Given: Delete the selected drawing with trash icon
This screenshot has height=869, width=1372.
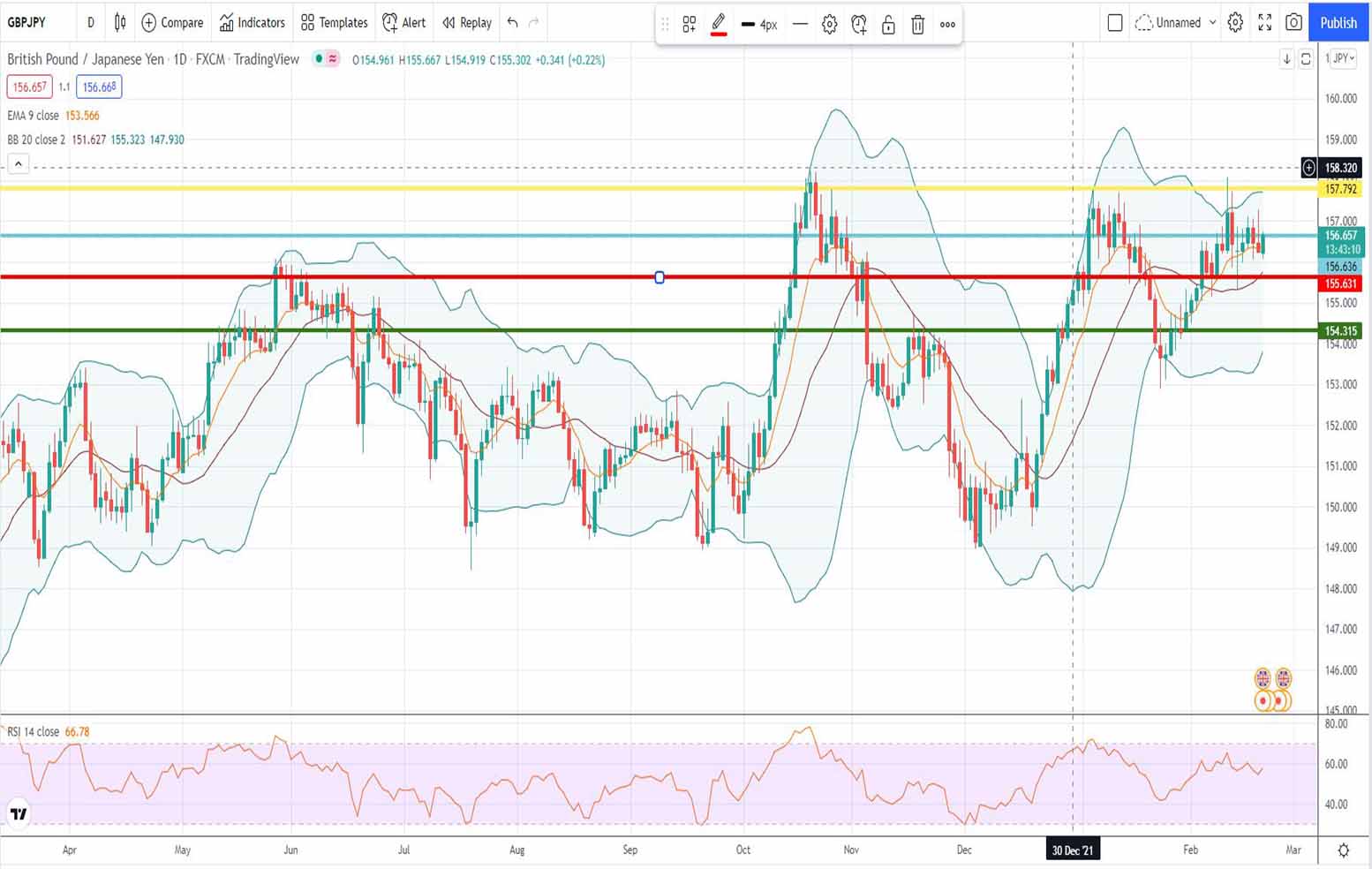Looking at the screenshot, I should tap(917, 25).
